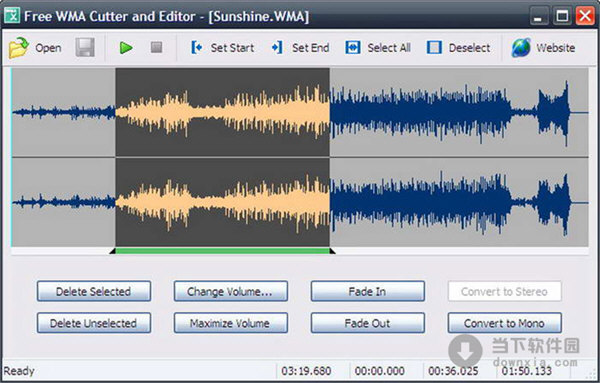Click the Deselect square icon
The width and height of the screenshot is (600, 383).
tap(434, 47)
